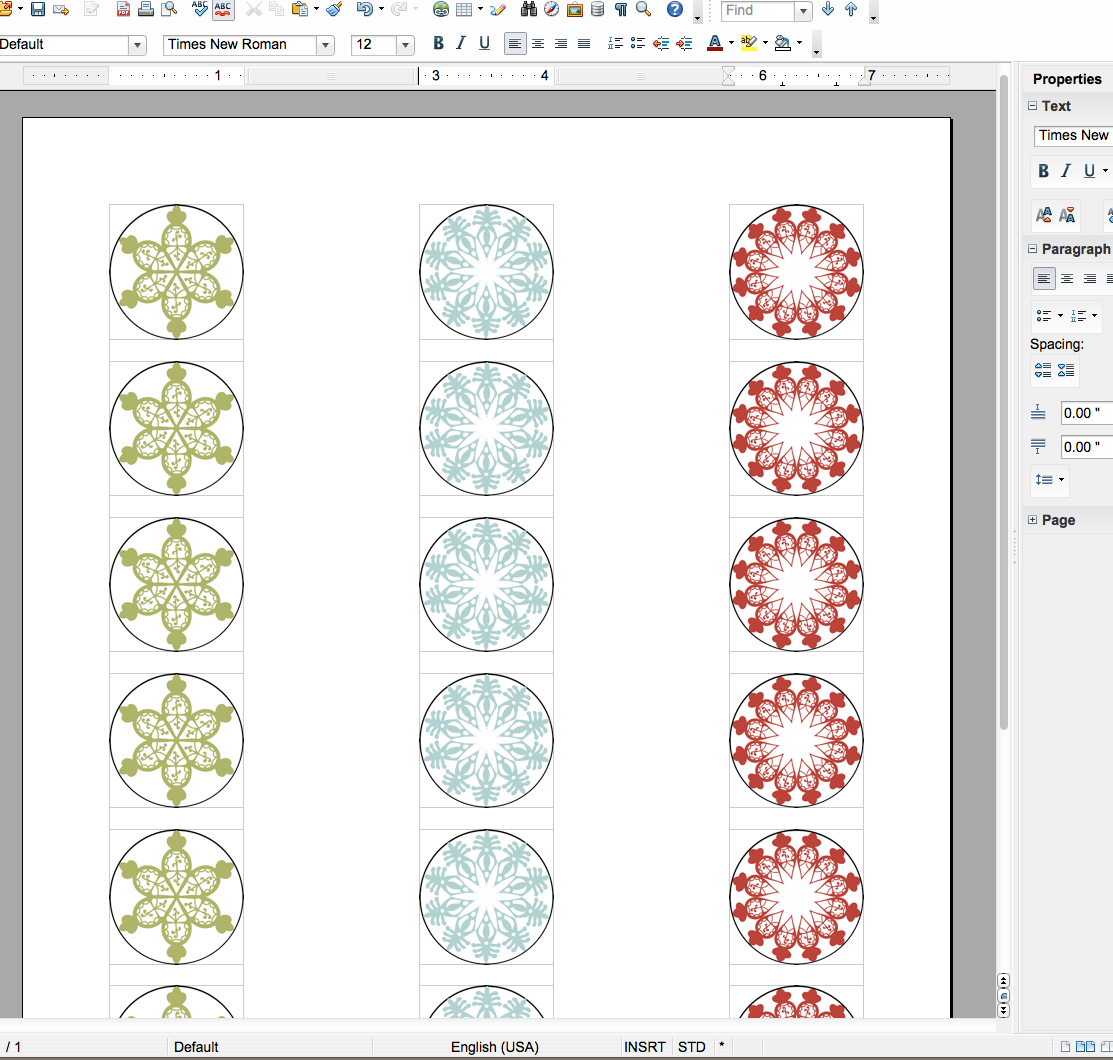Open the Help question mark icon
This screenshot has width=1113, height=1060.
(x=675, y=10)
